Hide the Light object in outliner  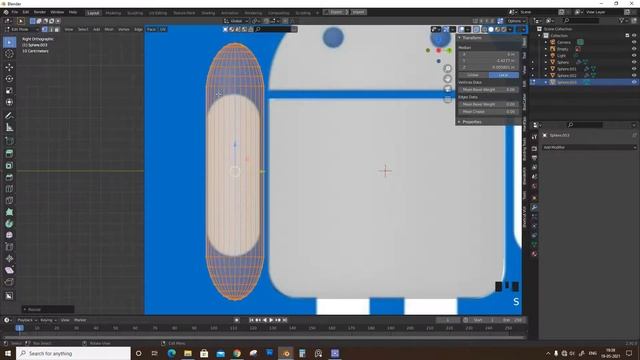pos(634,56)
